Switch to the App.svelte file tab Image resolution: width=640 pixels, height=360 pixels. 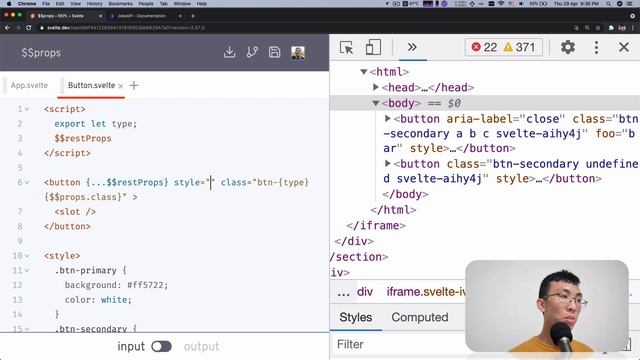[29, 85]
